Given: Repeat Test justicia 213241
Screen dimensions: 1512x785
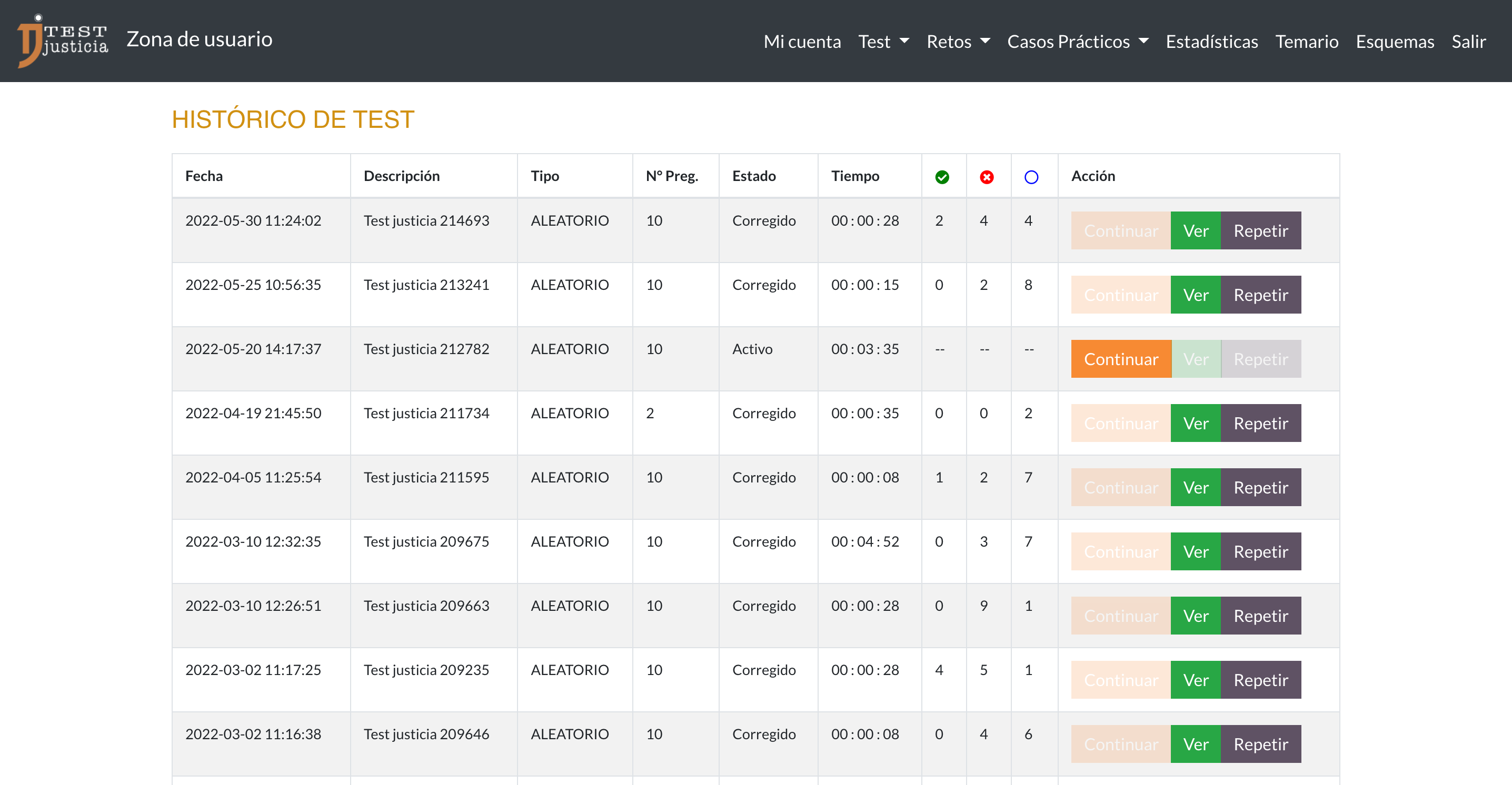Looking at the screenshot, I should (x=1261, y=295).
